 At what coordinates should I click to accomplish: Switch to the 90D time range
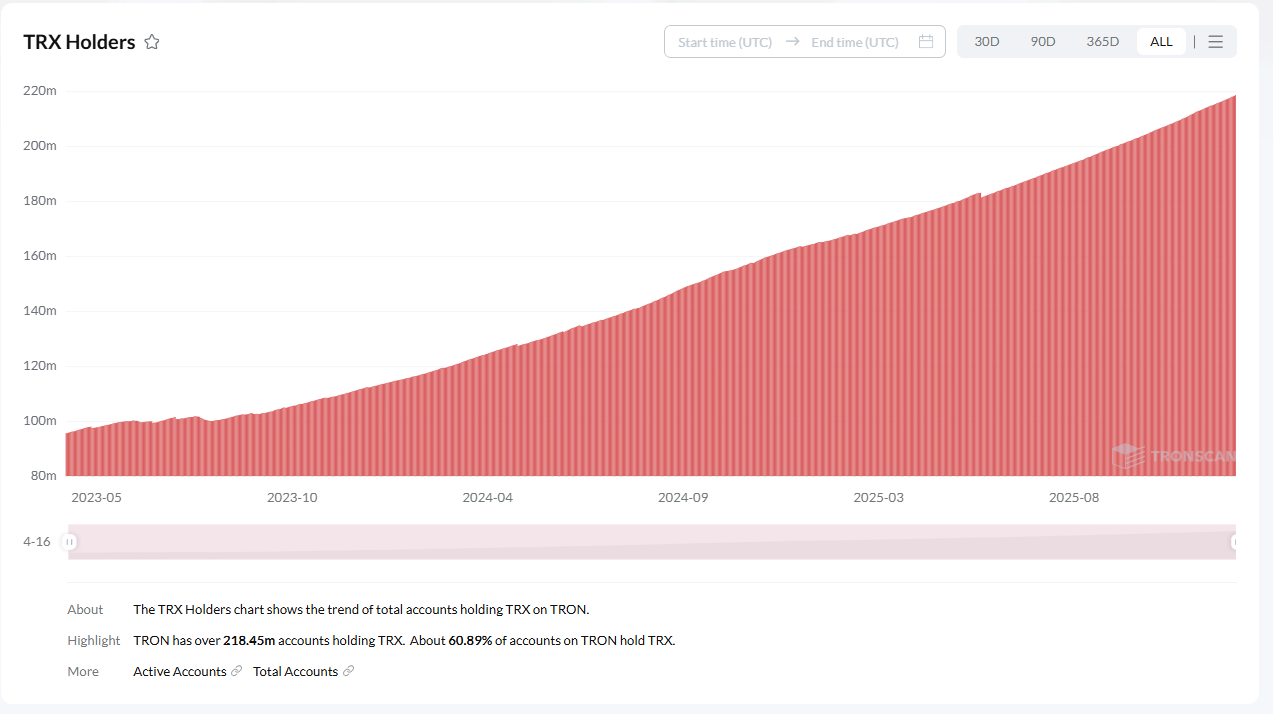1043,42
